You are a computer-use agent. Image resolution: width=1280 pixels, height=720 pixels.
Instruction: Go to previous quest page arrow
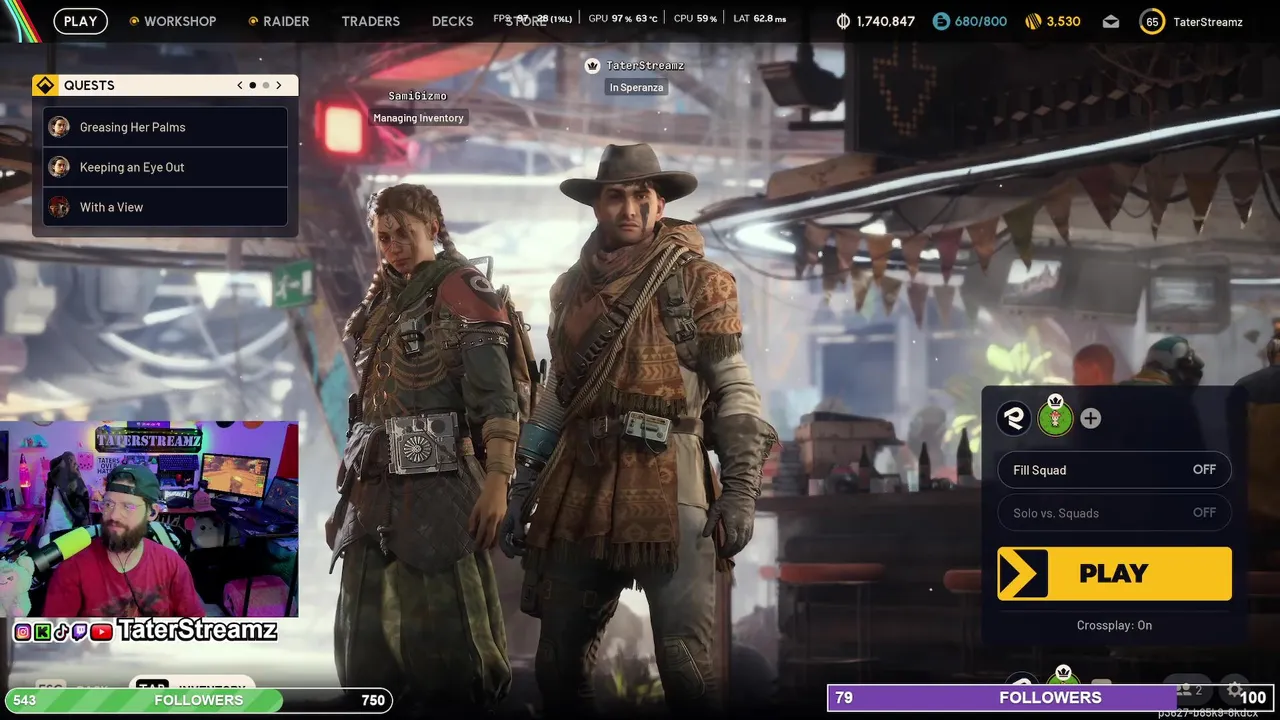[x=240, y=85]
